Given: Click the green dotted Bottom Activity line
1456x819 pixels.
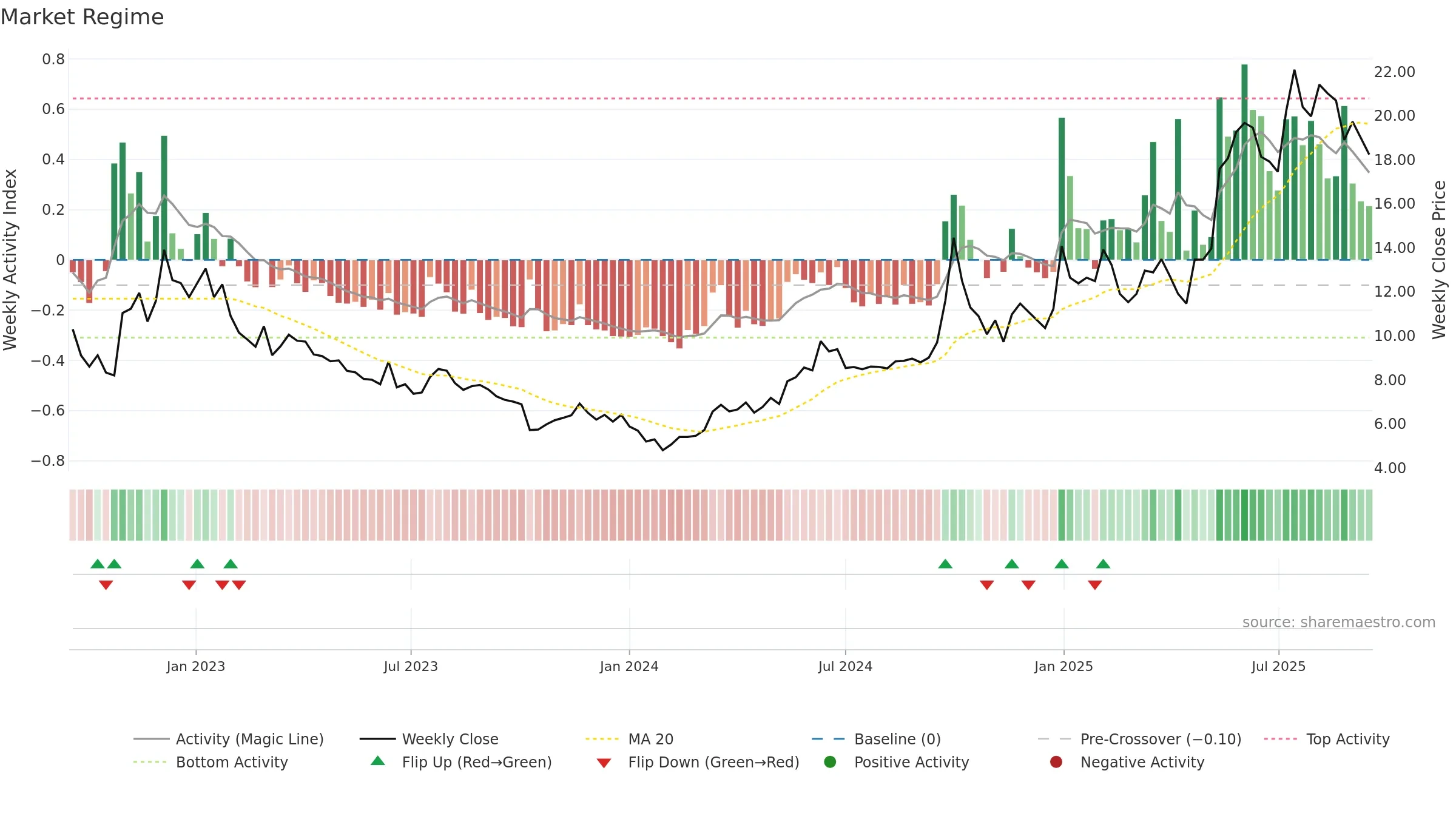Looking at the screenshot, I should 721,337.
